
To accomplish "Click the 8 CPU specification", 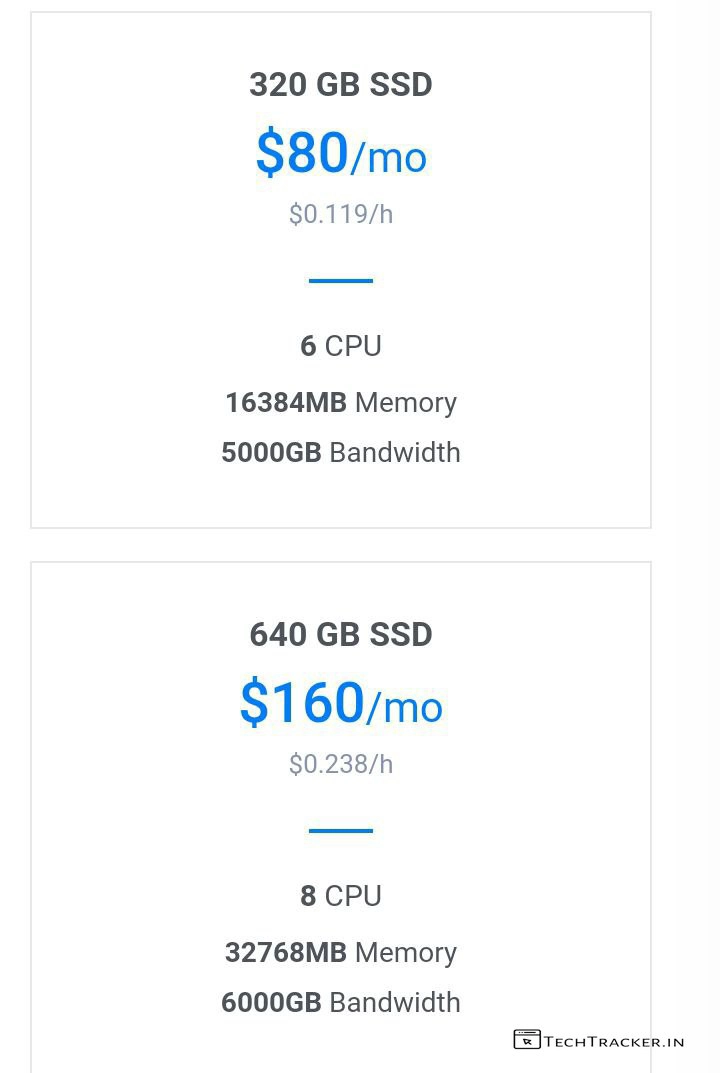I will pyautogui.click(x=341, y=896).
